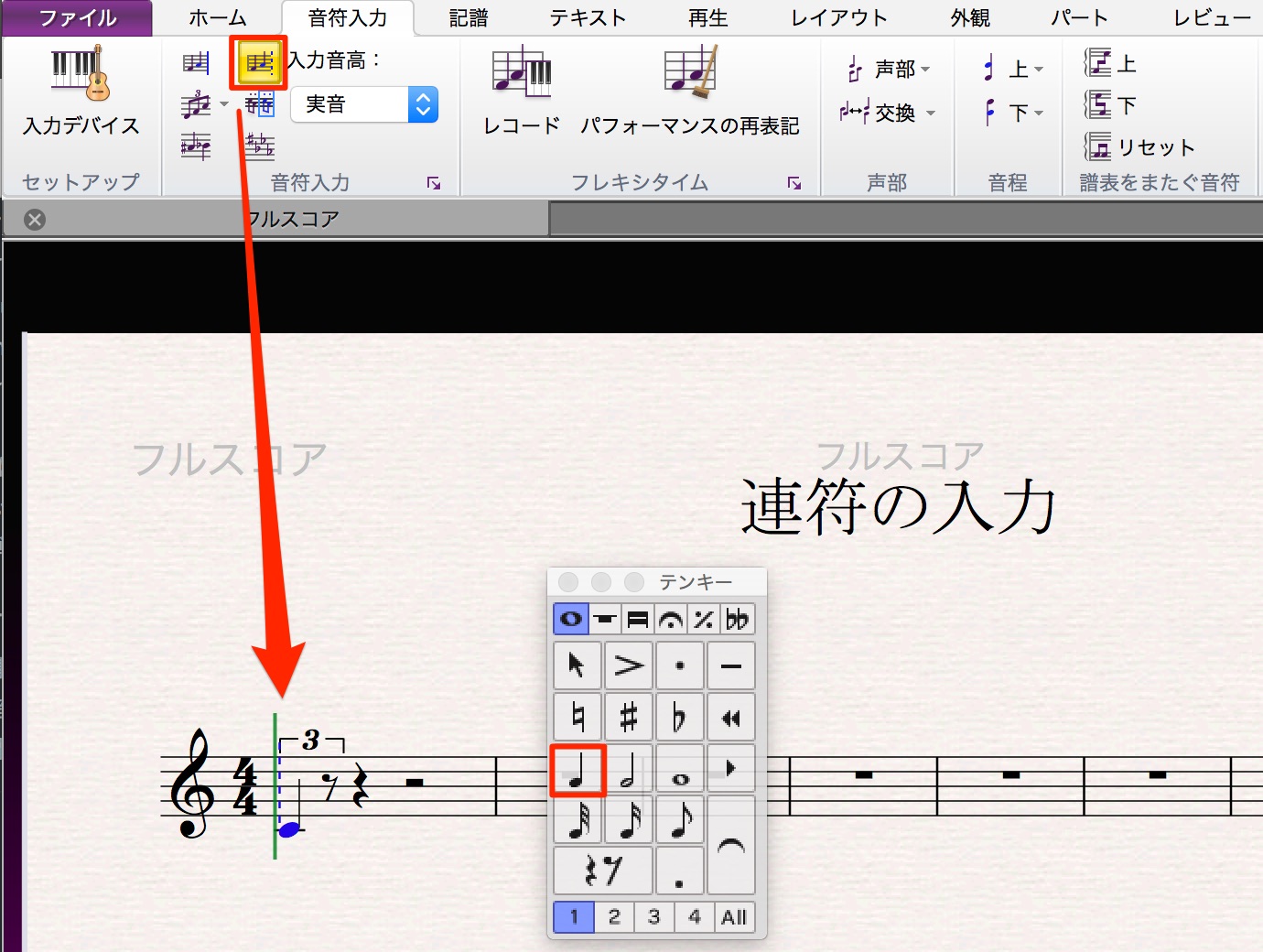Switch to the 記譜 ribbon tab
This screenshot has height=952, width=1263.
tap(469, 17)
